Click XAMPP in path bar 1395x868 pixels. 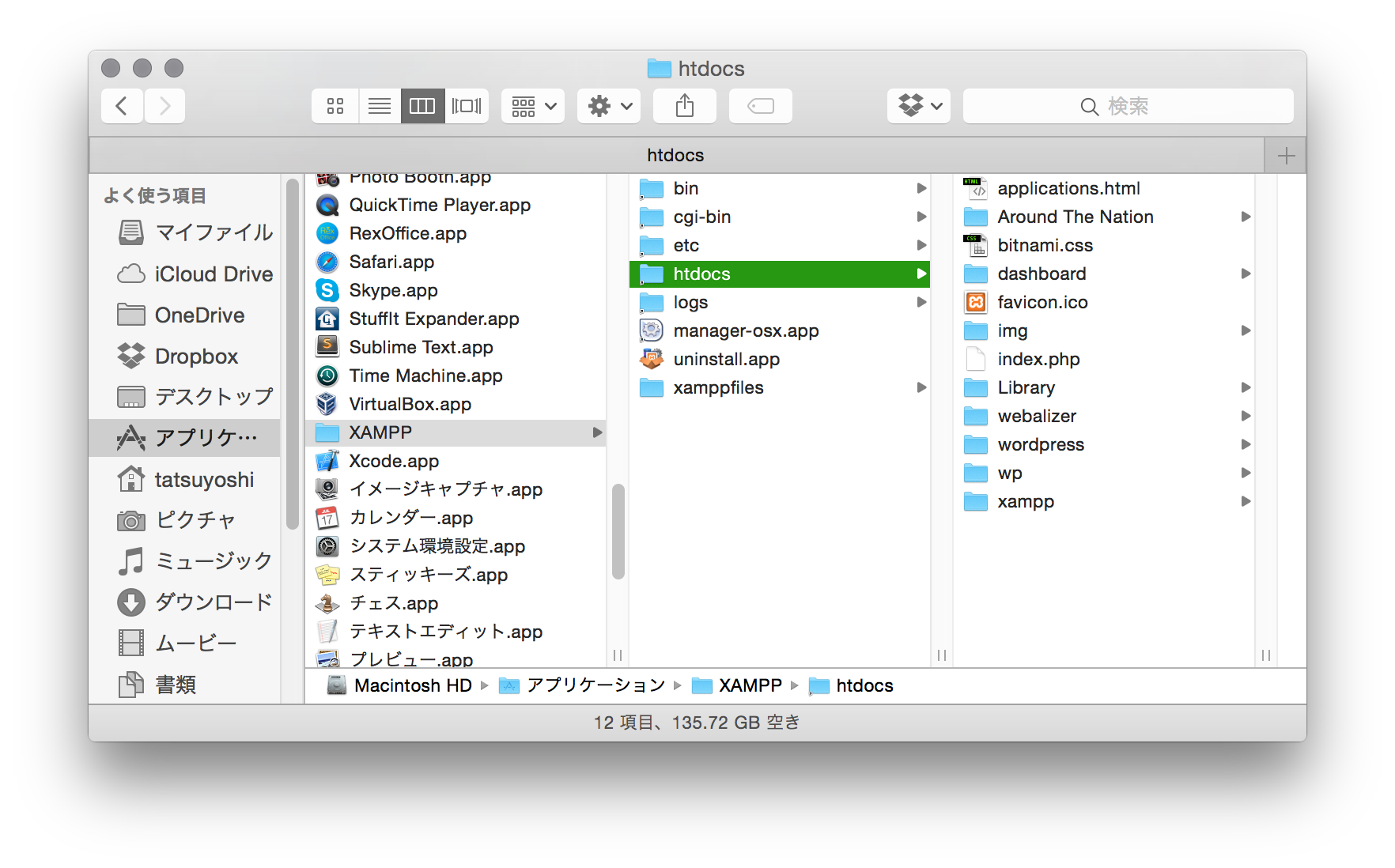tap(737, 685)
